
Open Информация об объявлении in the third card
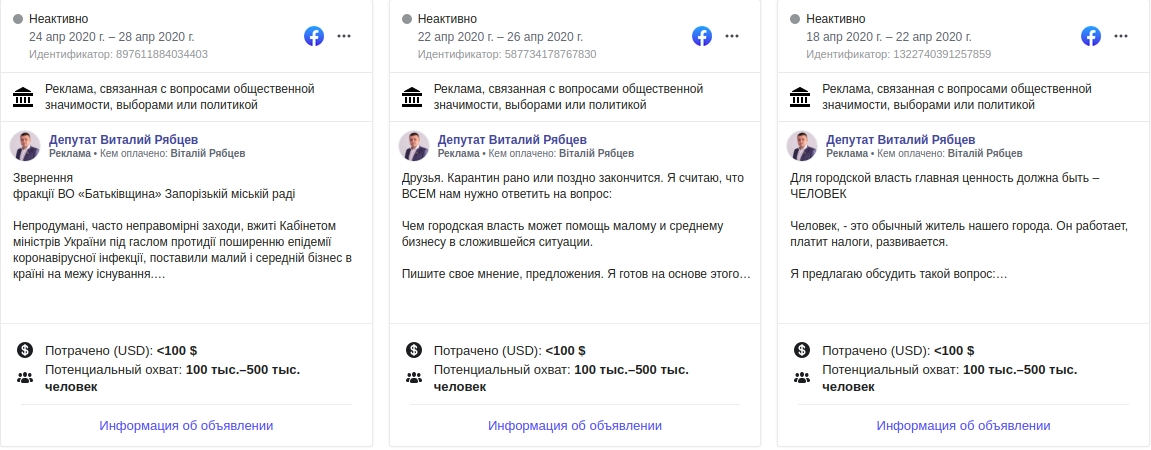pos(963,426)
